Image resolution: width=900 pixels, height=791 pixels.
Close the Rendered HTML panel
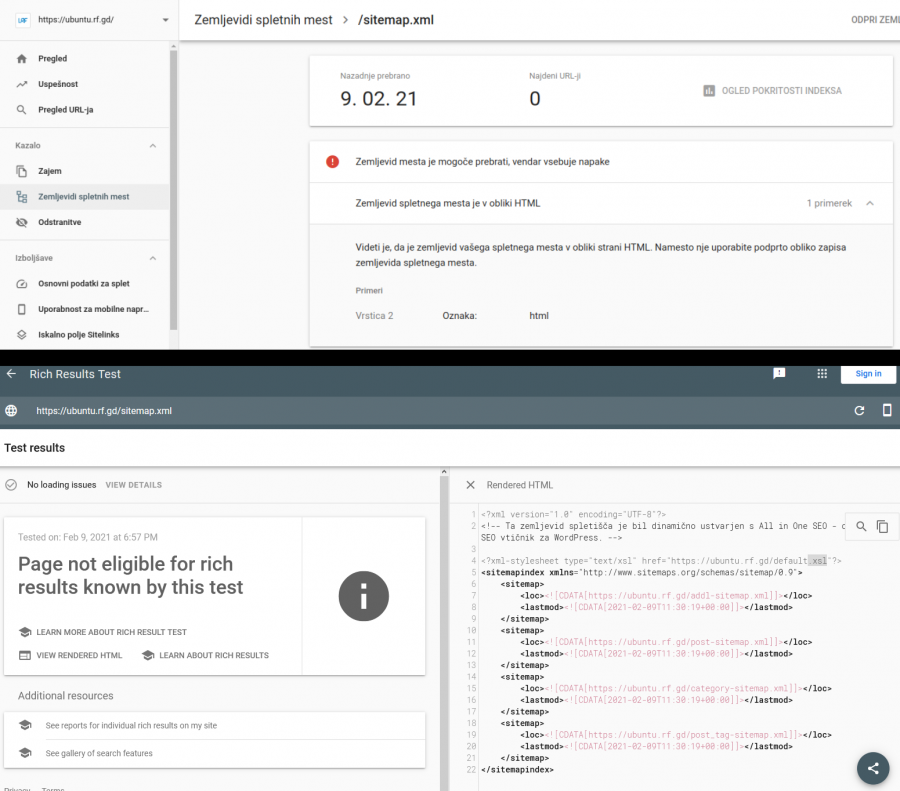pyautogui.click(x=471, y=485)
